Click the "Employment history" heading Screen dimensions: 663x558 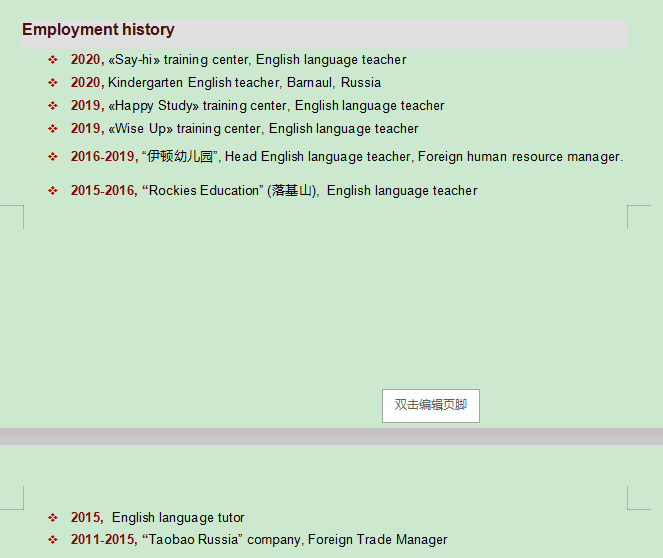(98, 30)
